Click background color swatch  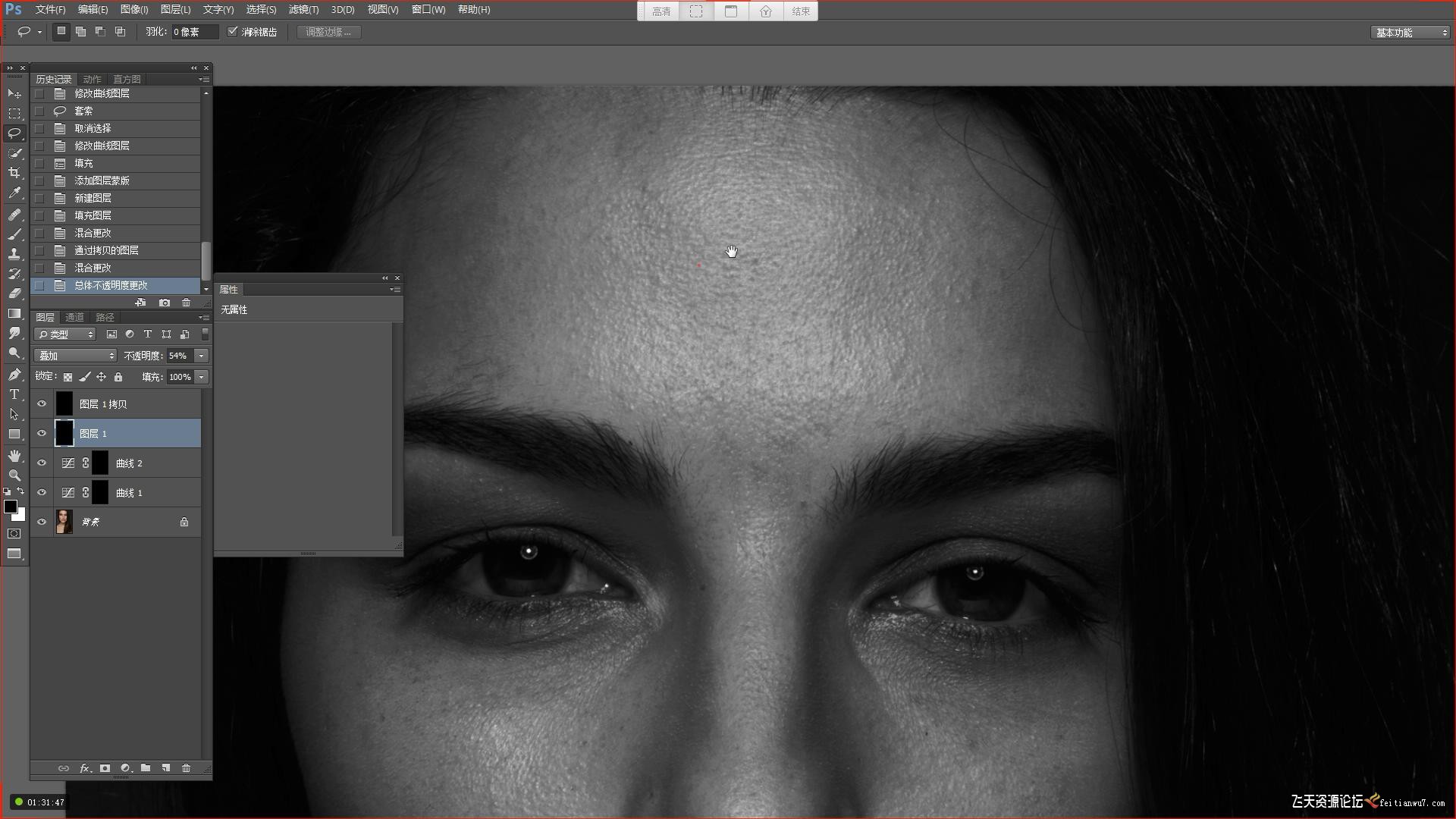pos(21,516)
